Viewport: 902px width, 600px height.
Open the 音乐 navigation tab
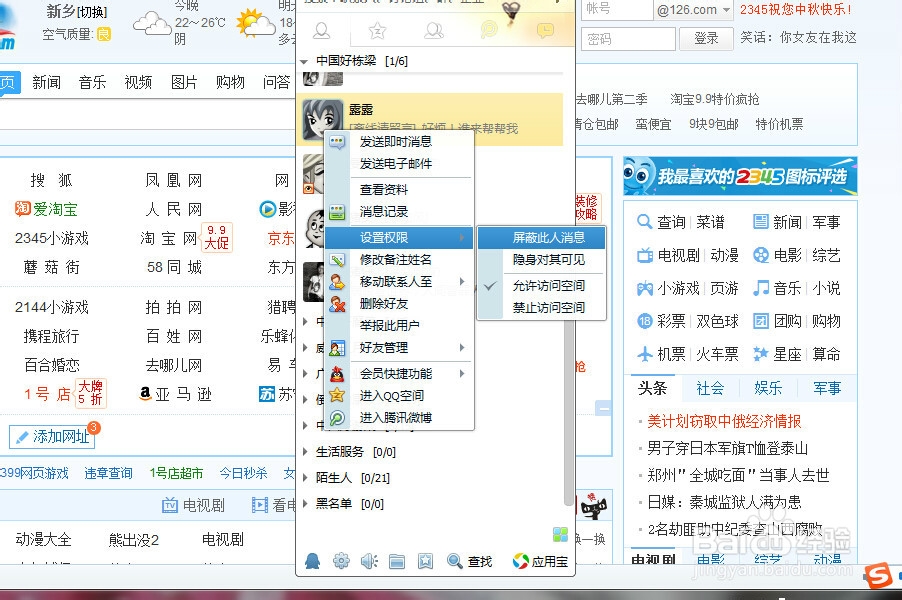click(x=93, y=83)
